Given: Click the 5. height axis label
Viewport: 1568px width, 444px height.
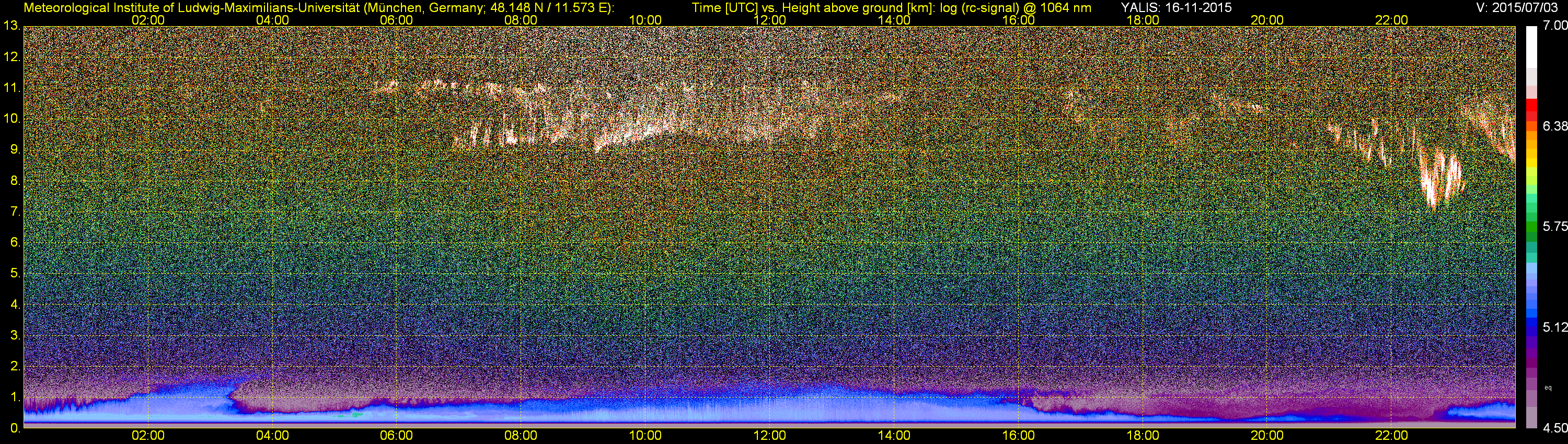Looking at the screenshot, I should (15, 274).
